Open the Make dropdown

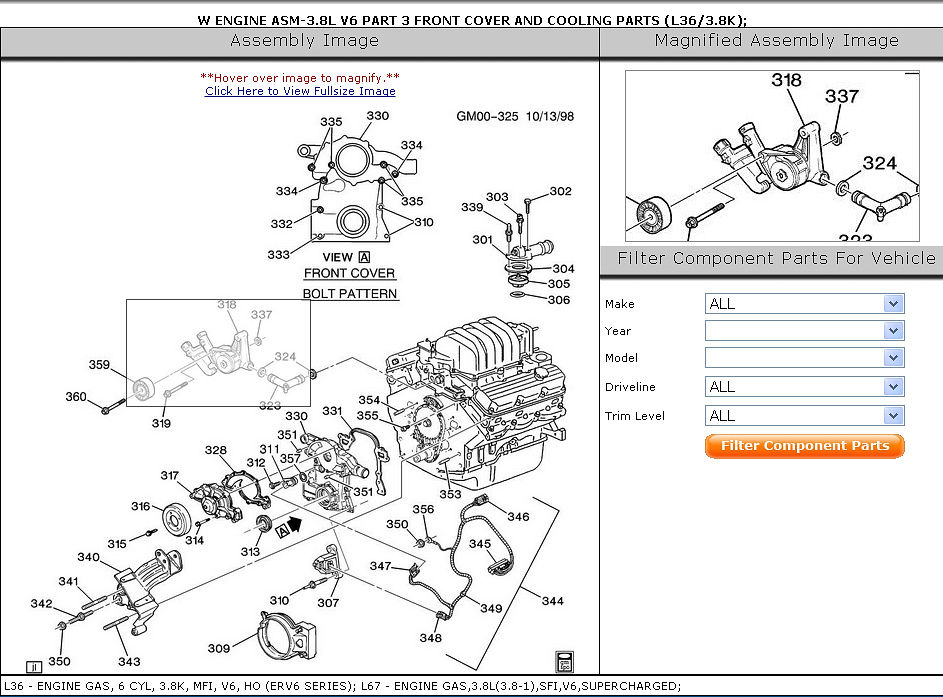point(804,304)
